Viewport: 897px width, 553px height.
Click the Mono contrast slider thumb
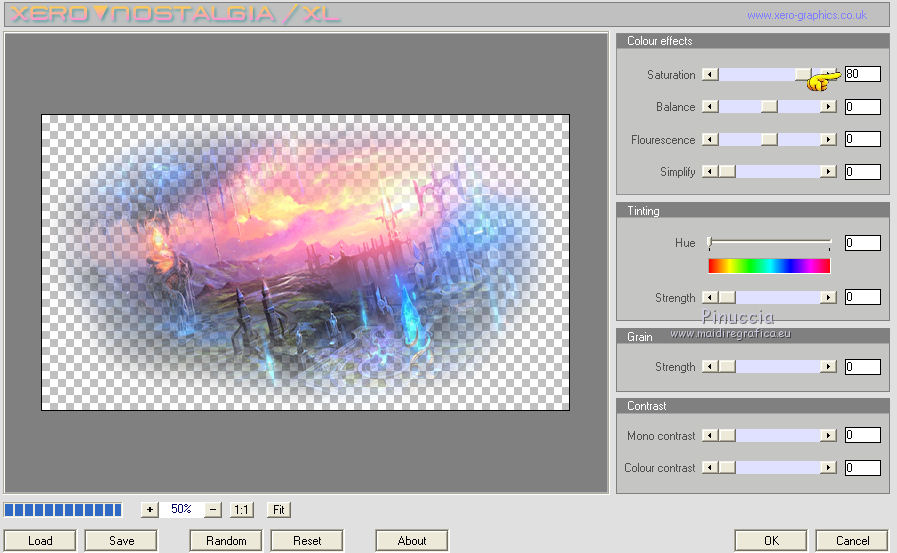click(727, 435)
